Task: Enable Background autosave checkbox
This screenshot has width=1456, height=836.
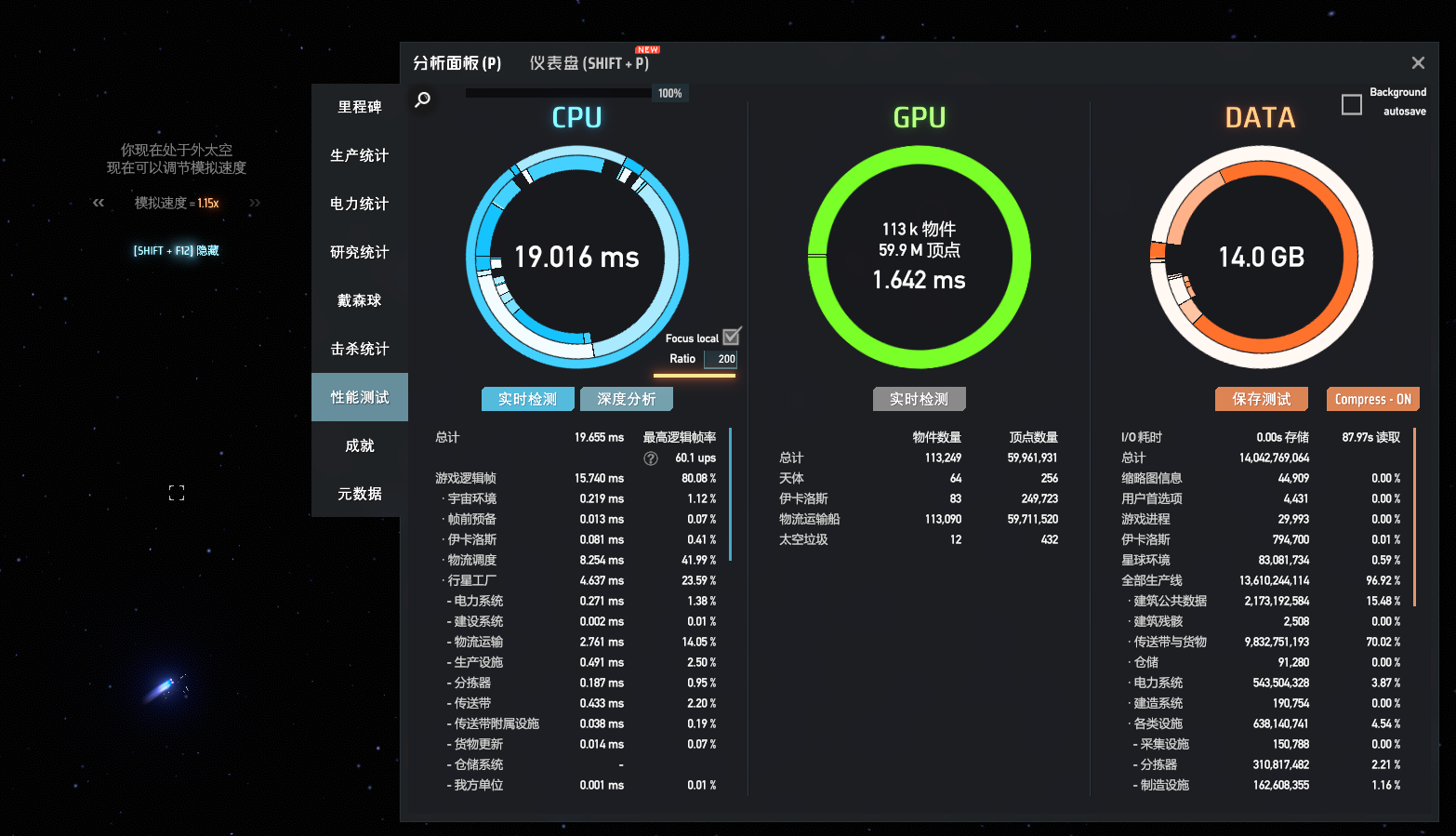Action: (x=1352, y=104)
